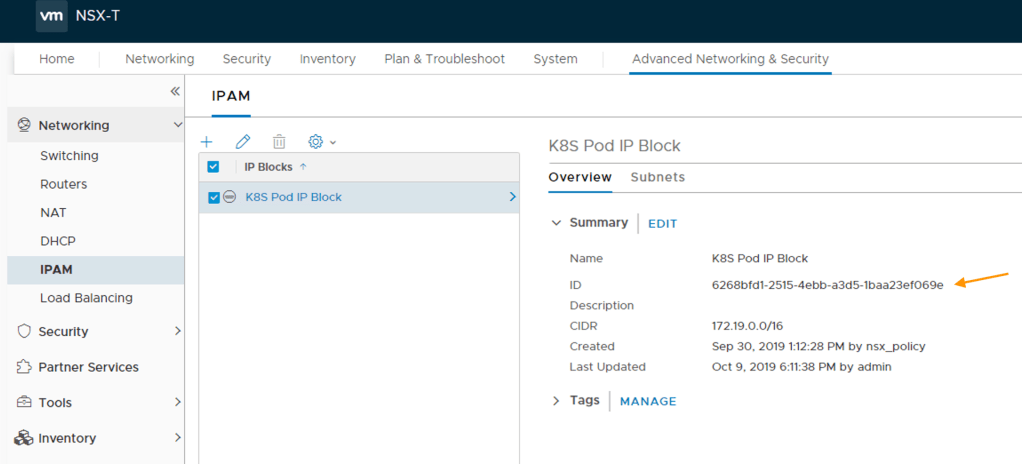Open the gear actions menu
1022x464 pixels.
pos(321,143)
